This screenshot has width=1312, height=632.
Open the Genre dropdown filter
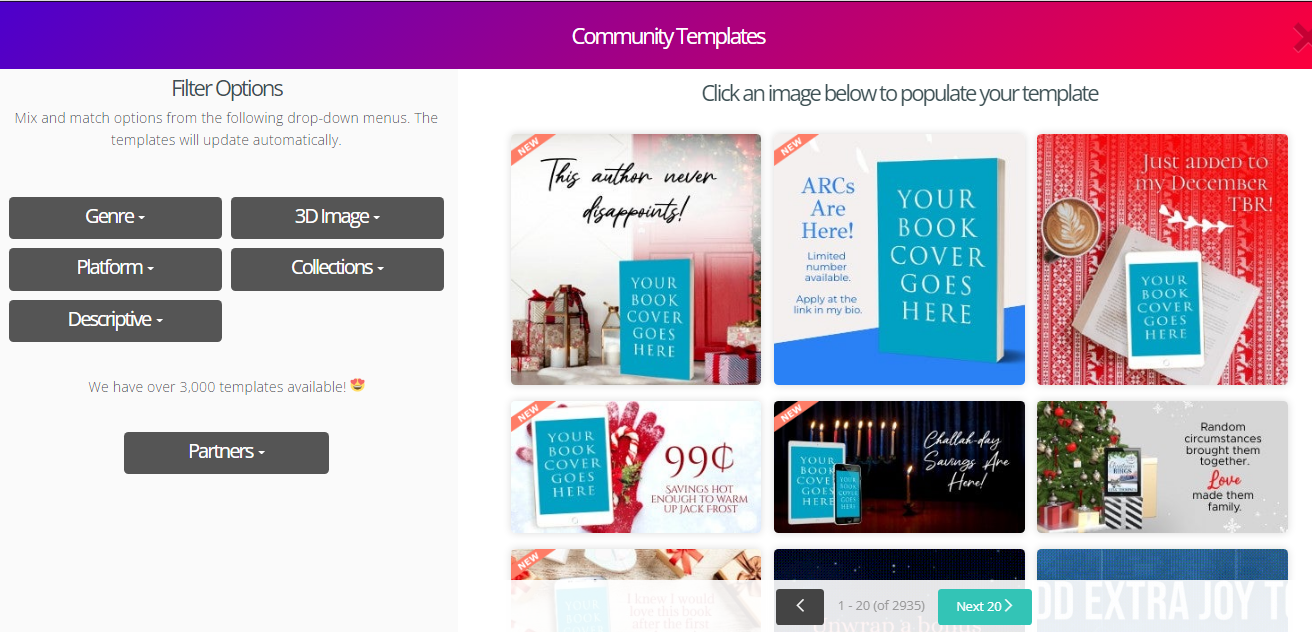115,217
